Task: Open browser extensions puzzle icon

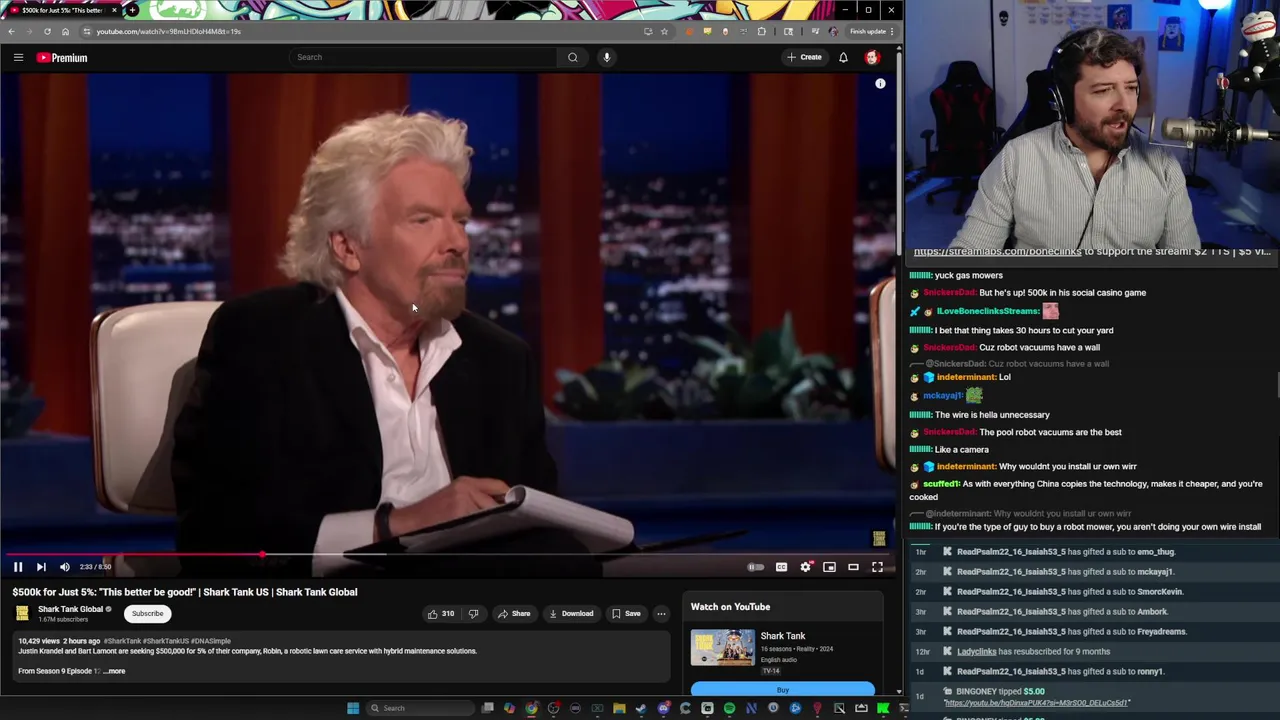Action: tap(762, 31)
